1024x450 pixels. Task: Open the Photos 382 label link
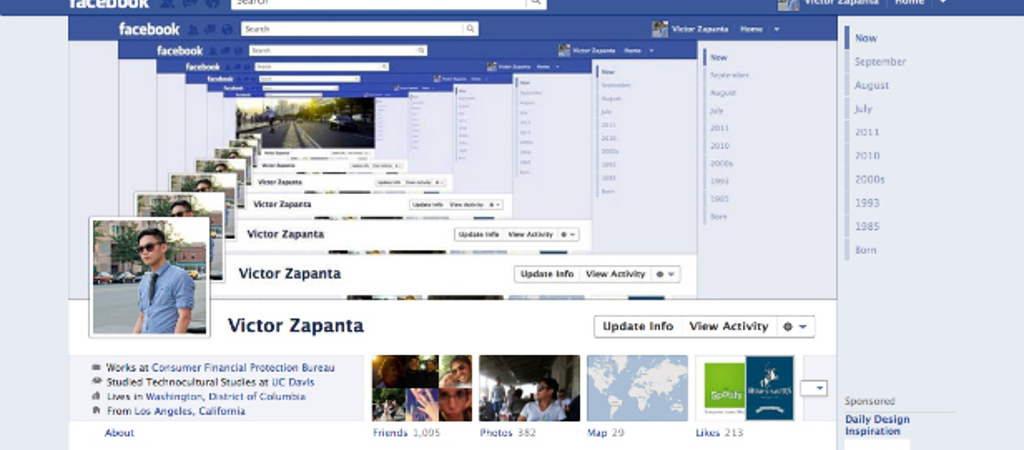506,432
